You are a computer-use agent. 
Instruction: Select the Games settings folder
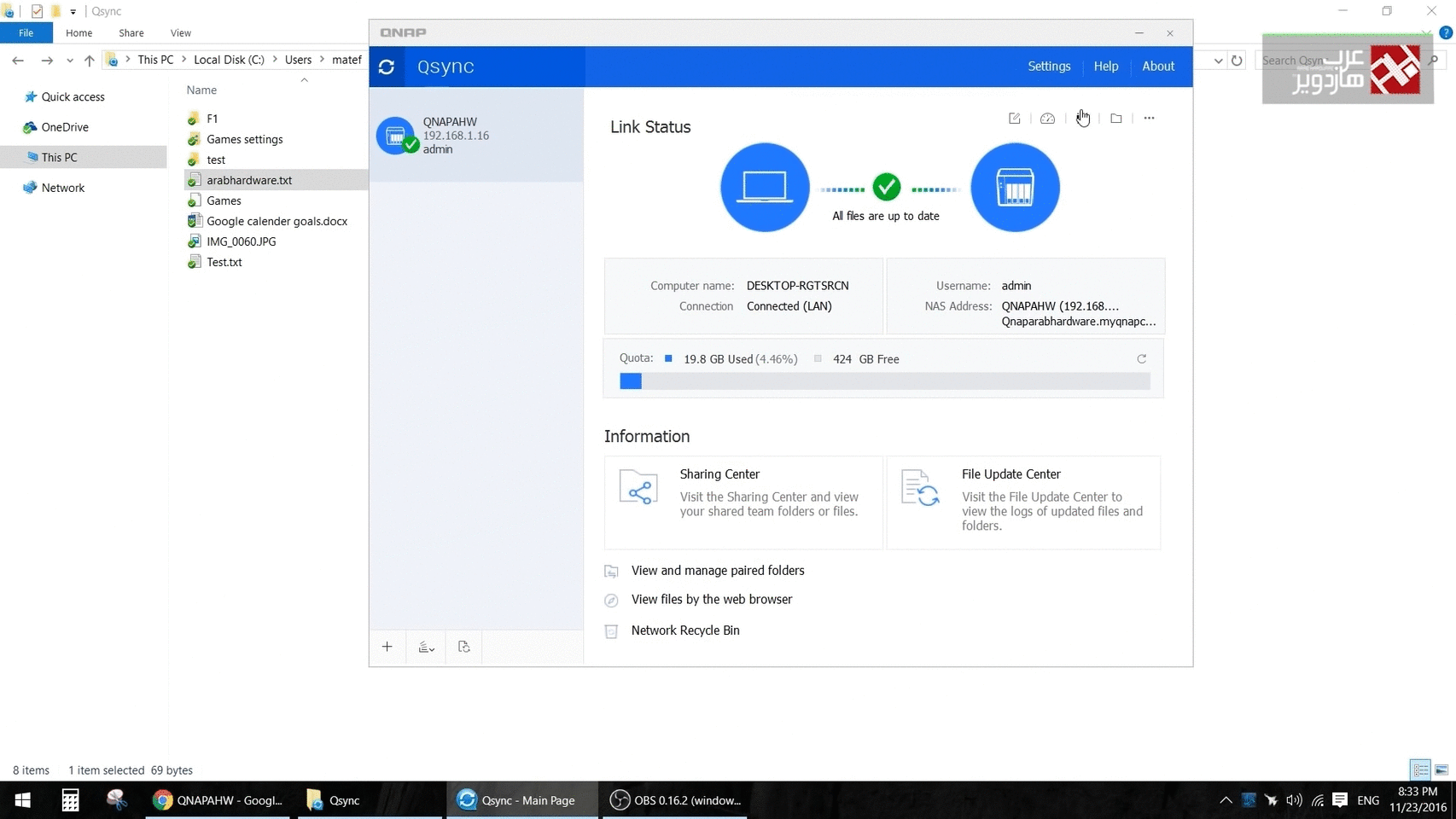244,139
